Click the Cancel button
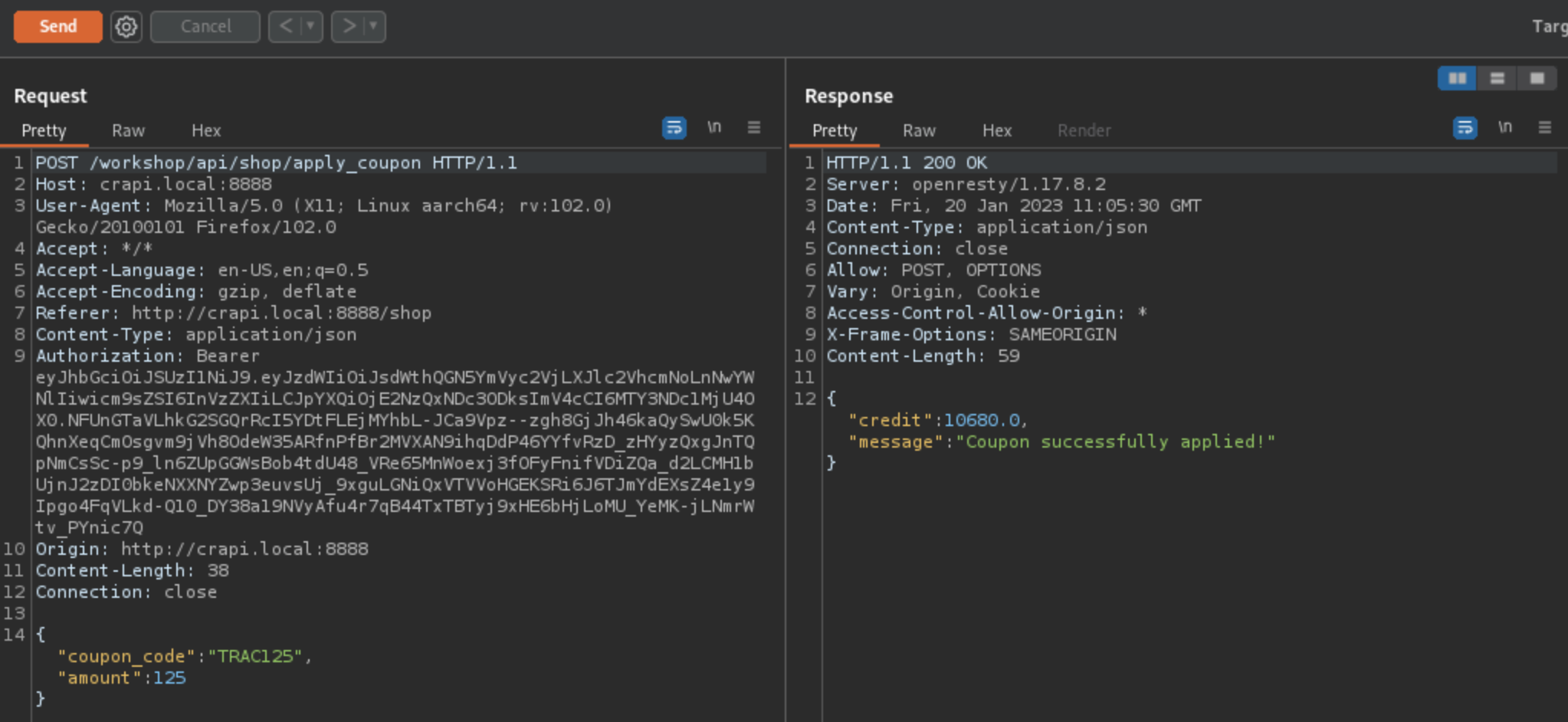 pos(205,27)
